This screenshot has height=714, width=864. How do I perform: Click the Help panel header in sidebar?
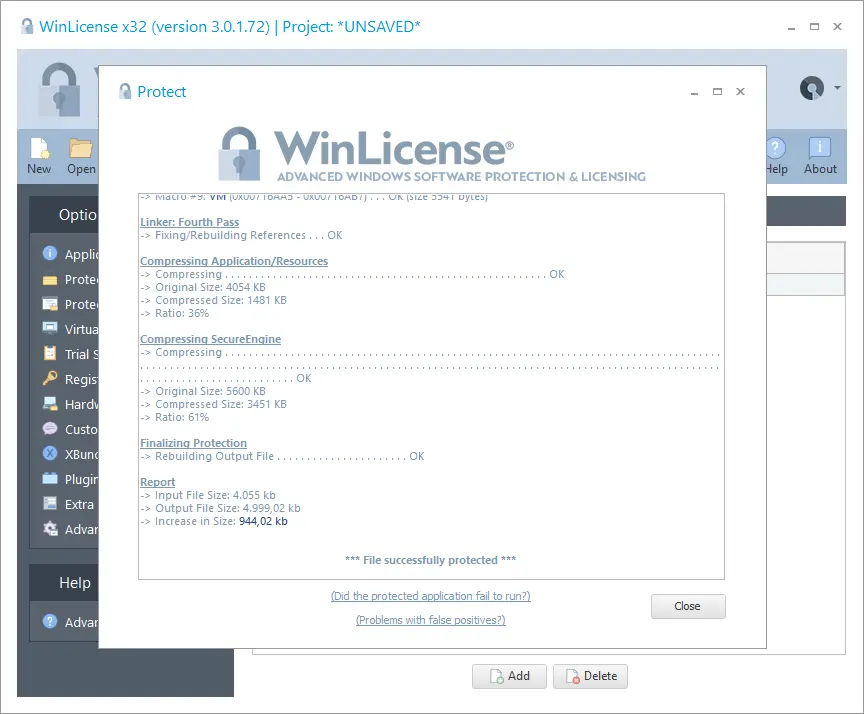point(64,582)
